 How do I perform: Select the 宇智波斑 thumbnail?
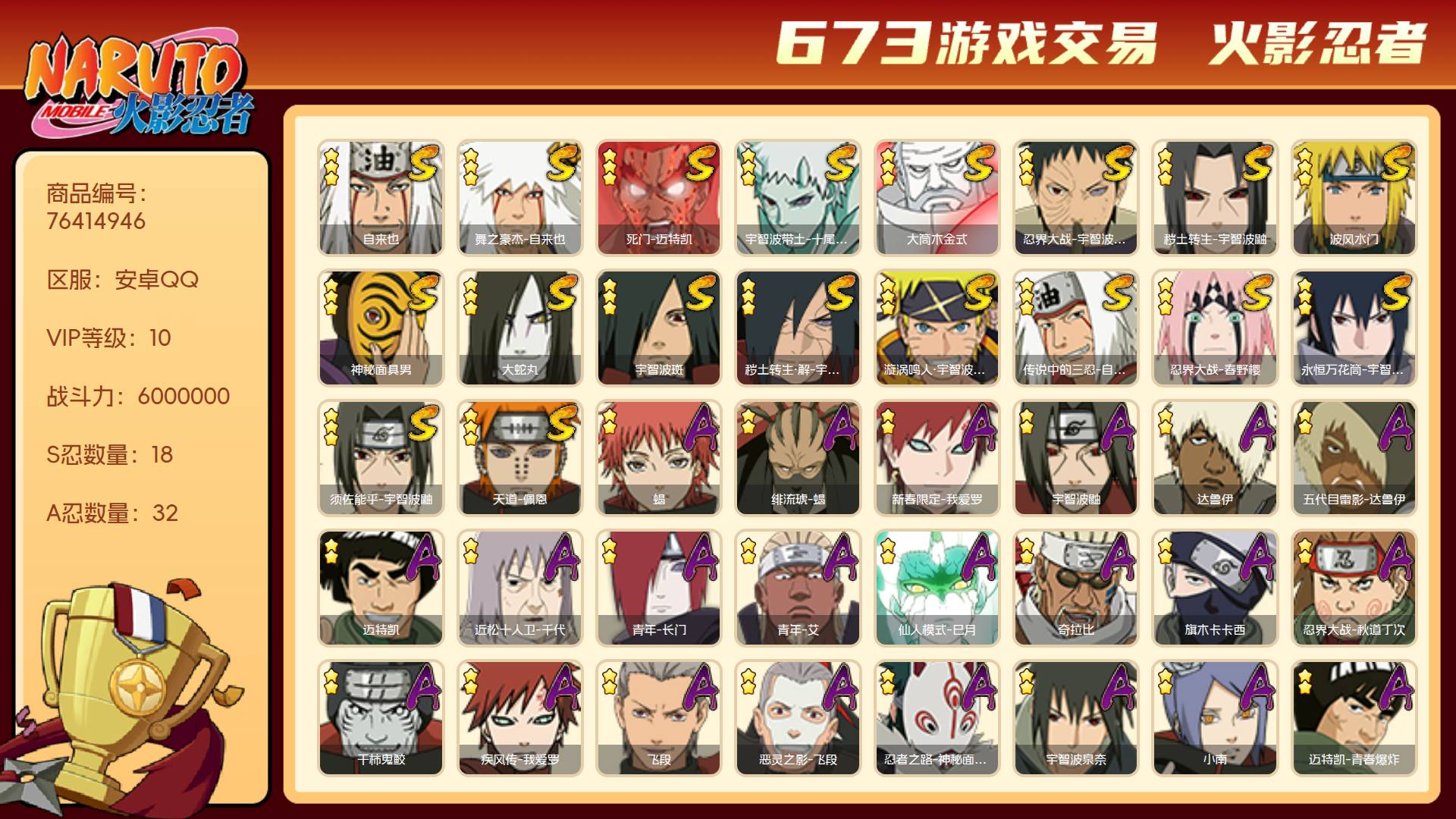click(658, 328)
